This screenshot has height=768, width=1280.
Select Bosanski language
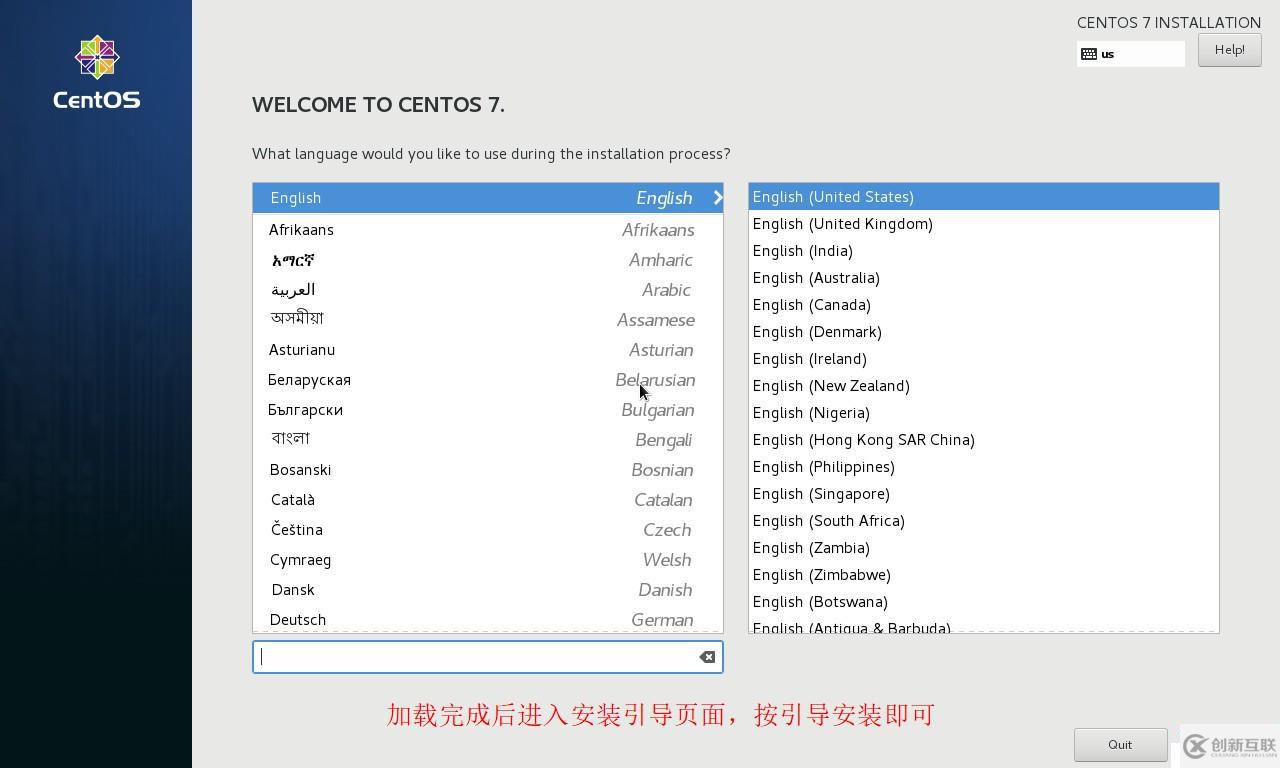[488, 470]
